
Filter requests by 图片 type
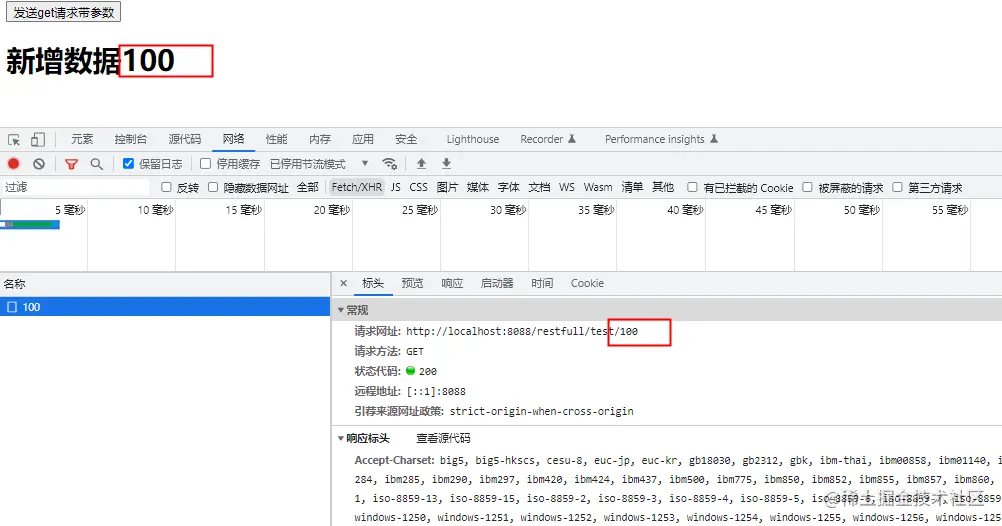tap(447, 187)
